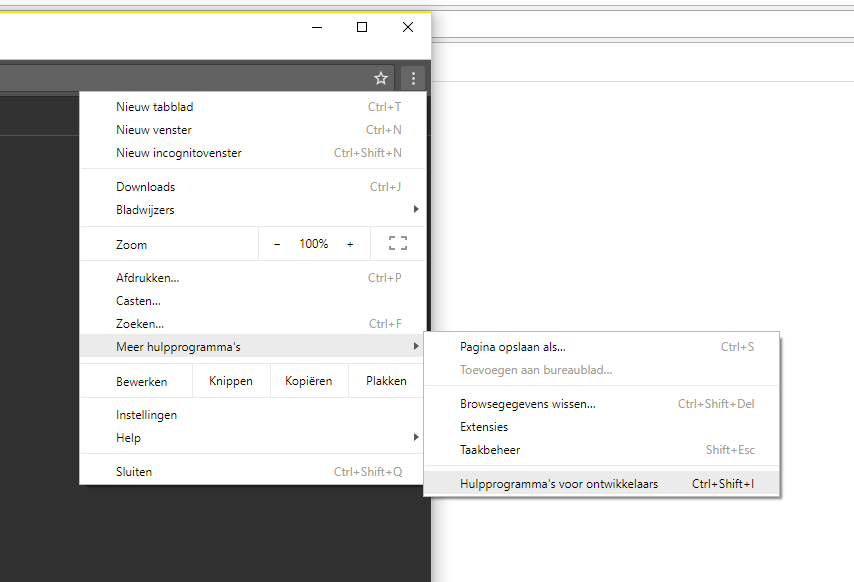
Task: Expand the Bladwijzers submenu
Action: (253, 210)
